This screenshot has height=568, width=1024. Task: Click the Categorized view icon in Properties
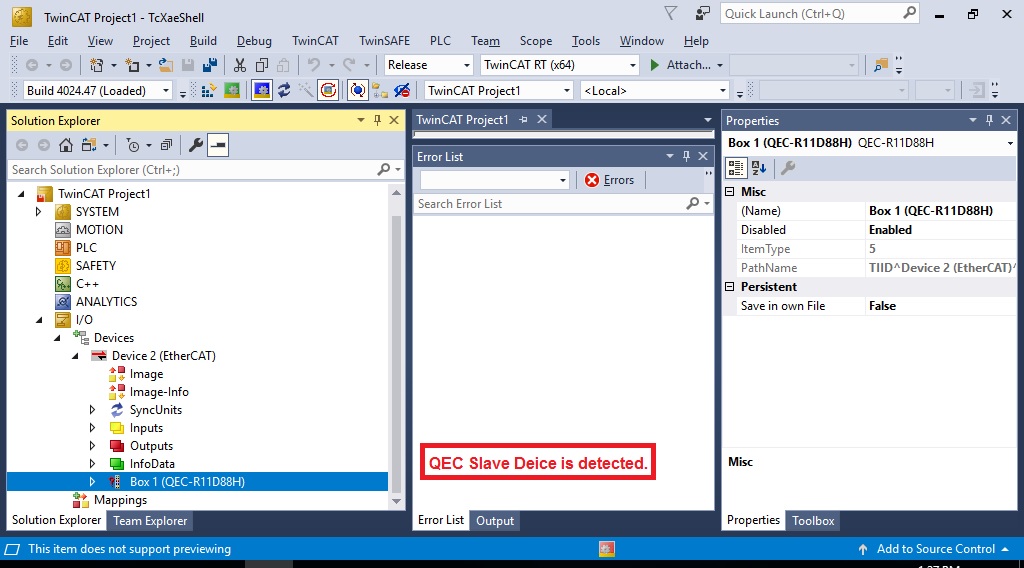(x=736, y=168)
